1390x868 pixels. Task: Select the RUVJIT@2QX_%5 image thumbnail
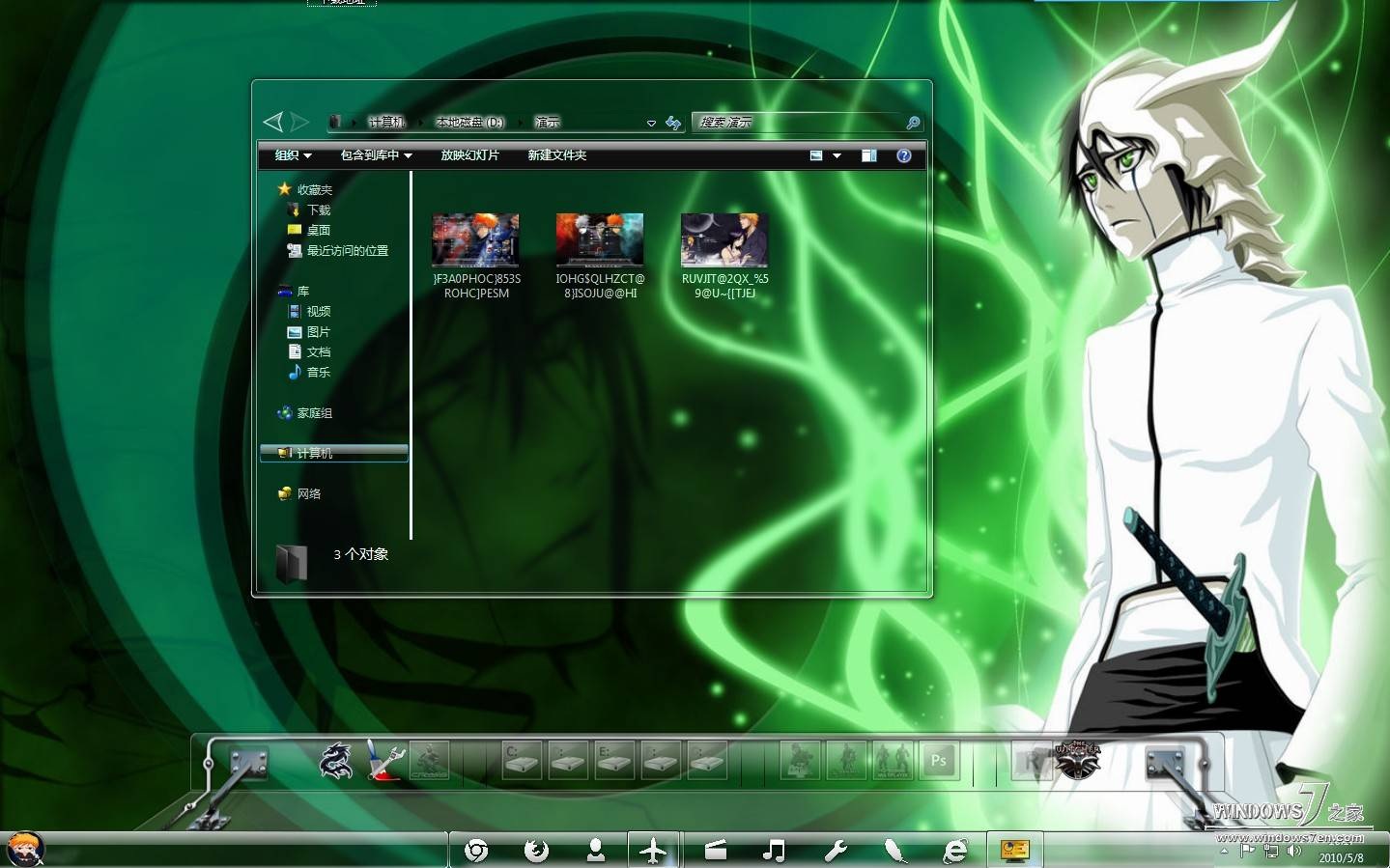pos(724,239)
